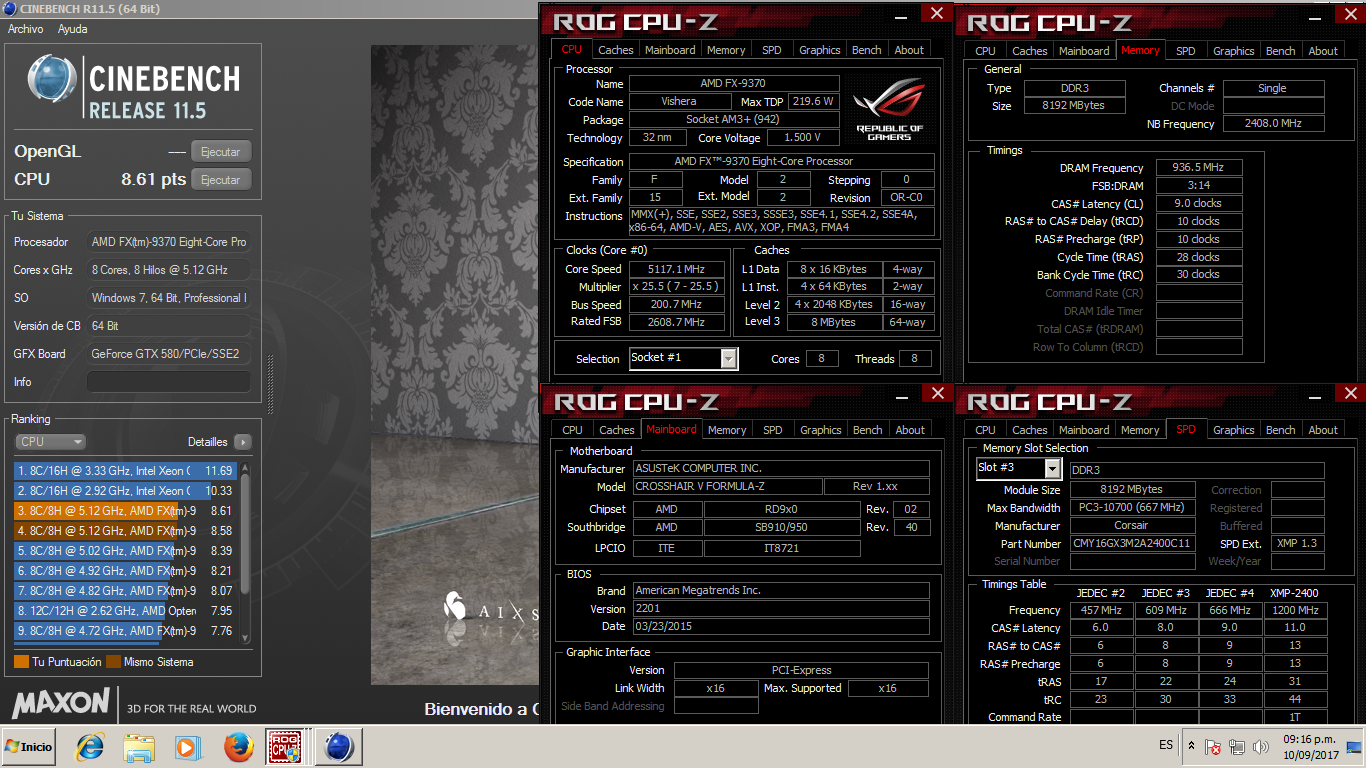Screen dimensions: 1366x768
Task: Click the CROSSHAIR V FORMULA-Z model field
Action: coord(728,487)
